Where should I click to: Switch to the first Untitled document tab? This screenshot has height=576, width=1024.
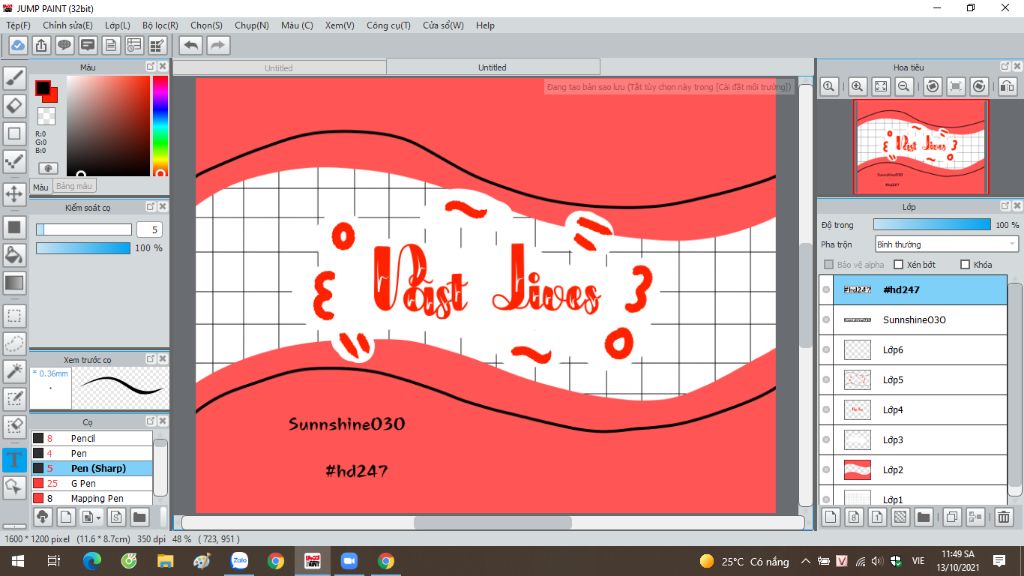[279, 68]
